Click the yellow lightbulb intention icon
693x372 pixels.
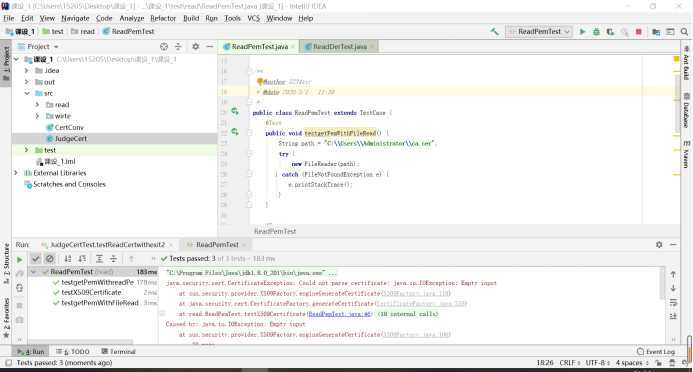click(x=260, y=81)
